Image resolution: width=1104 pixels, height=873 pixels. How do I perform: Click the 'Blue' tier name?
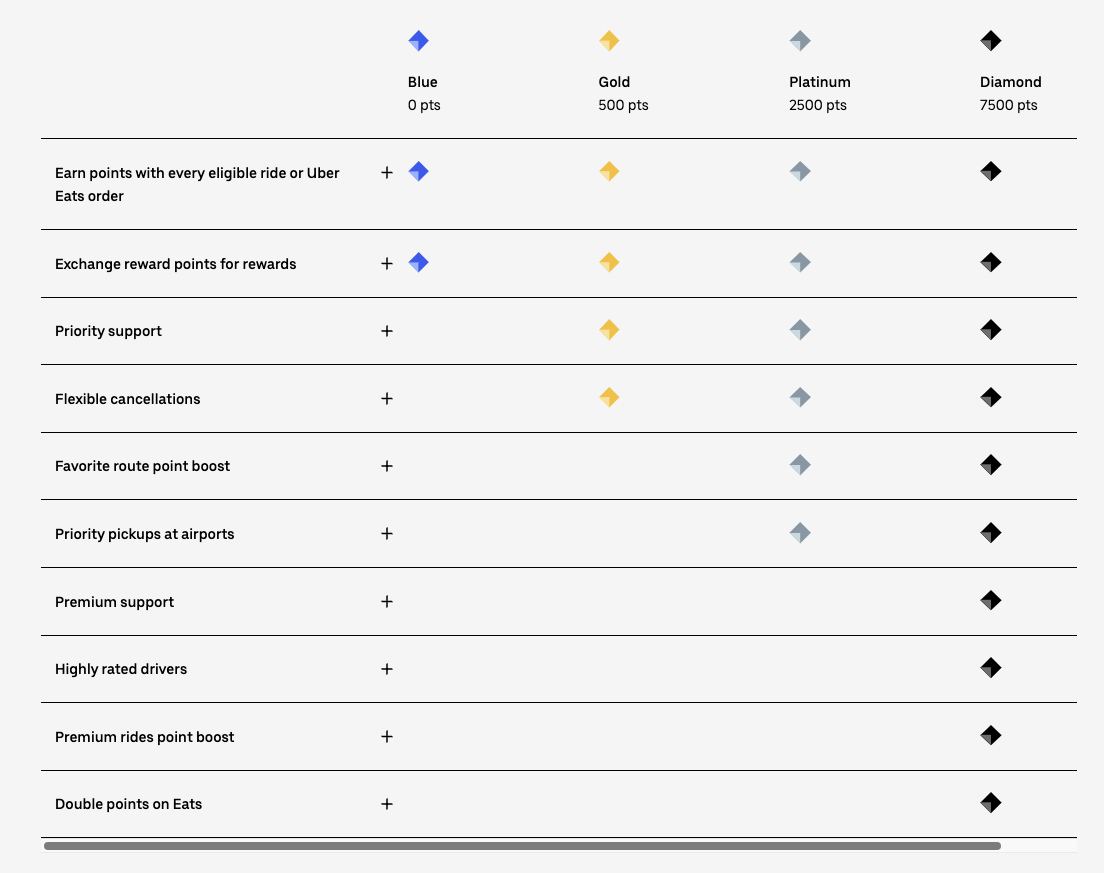(x=422, y=82)
